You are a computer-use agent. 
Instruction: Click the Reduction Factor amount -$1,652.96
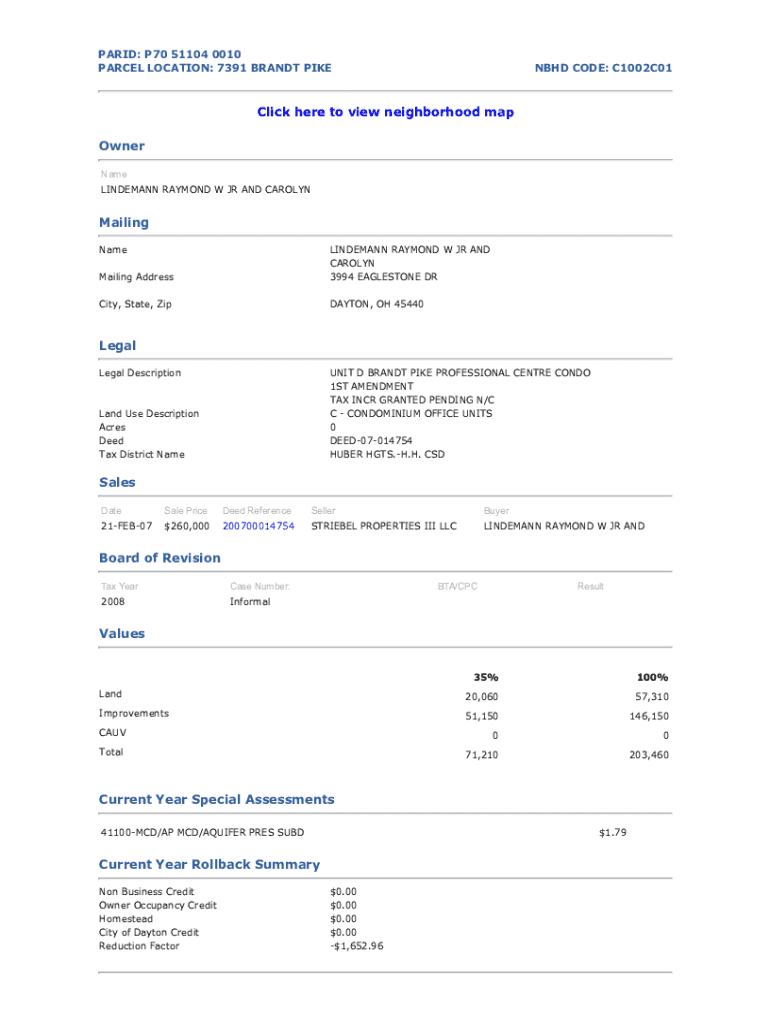pyautogui.click(x=356, y=946)
